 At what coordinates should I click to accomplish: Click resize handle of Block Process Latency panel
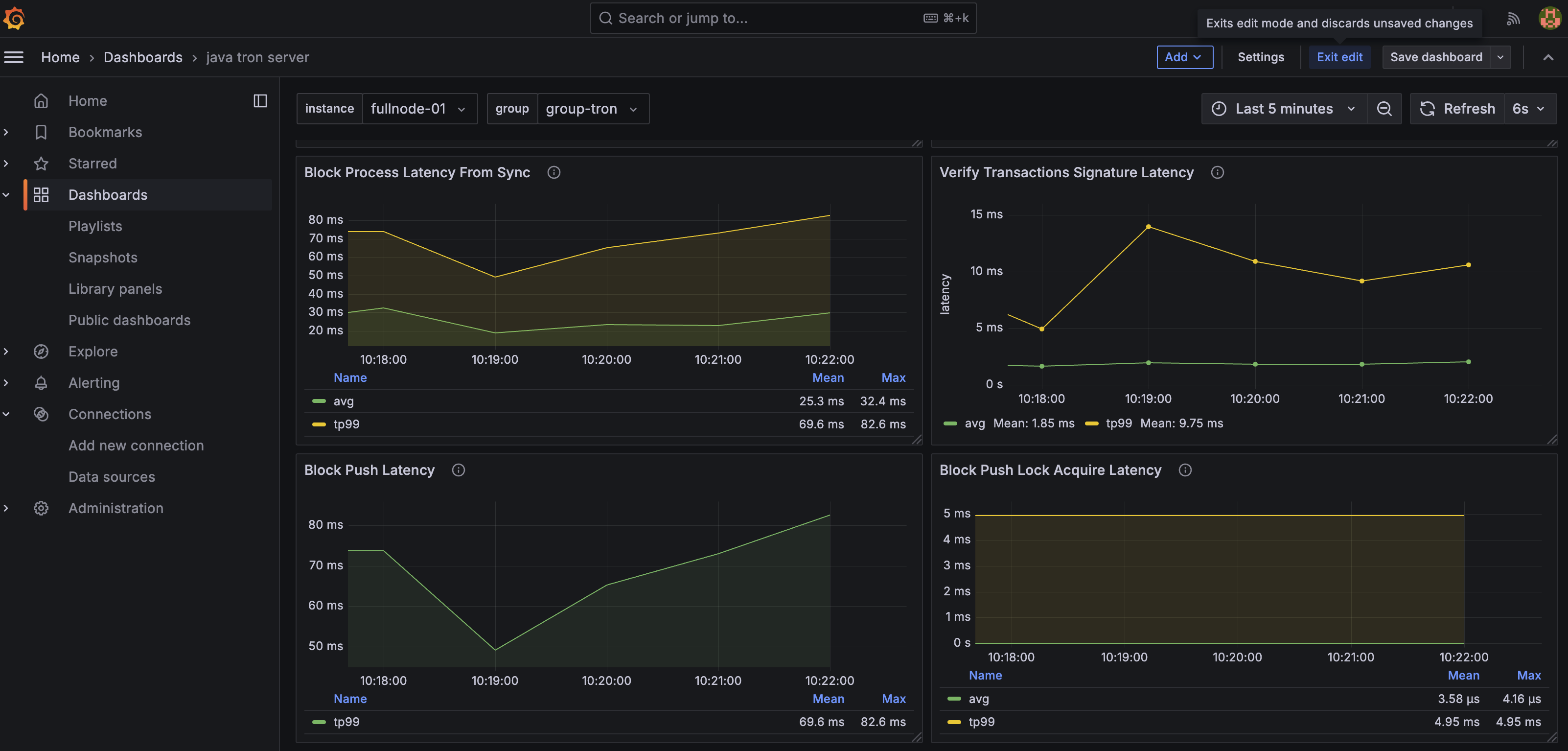tap(917, 440)
